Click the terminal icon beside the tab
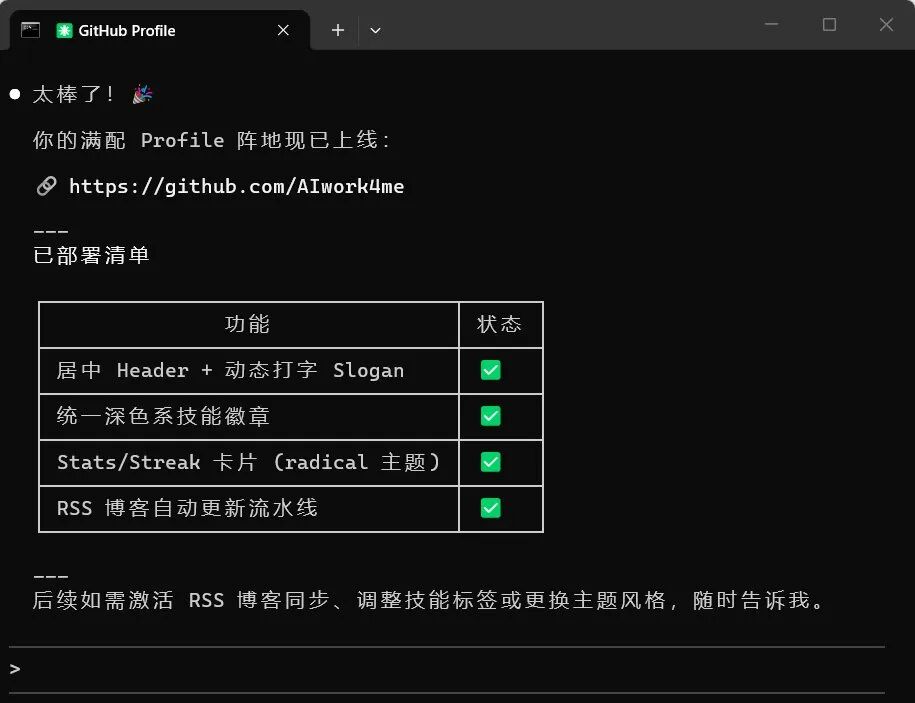915x703 pixels. (x=30, y=30)
